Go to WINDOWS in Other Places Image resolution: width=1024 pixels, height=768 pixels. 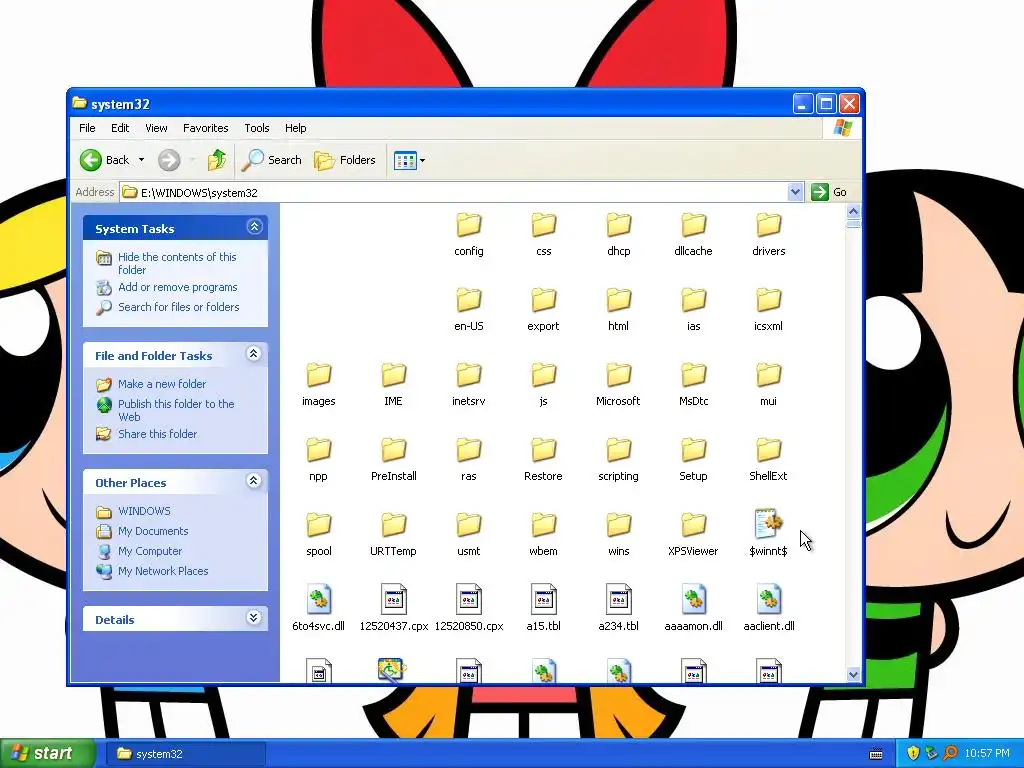(x=144, y=511)
